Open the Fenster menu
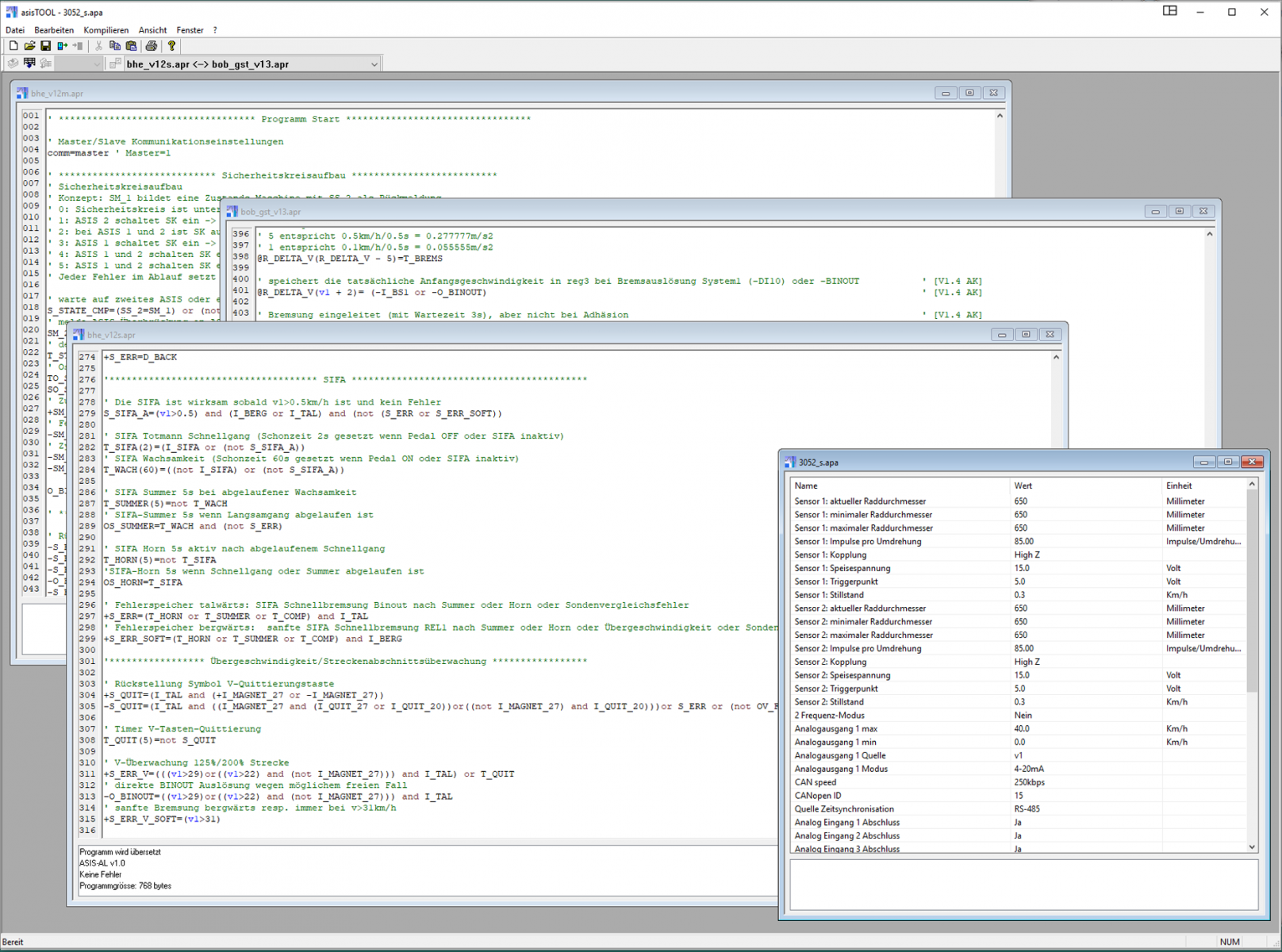Viewport: 1282px width, 952px height. pyautogui.click(x=190, y=30)
